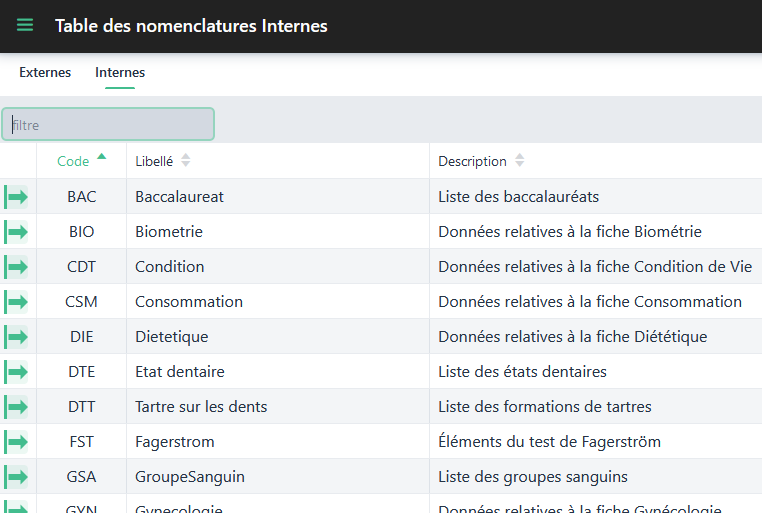
Task: Focus the filtre search field
Action: [x=108, y=125]
